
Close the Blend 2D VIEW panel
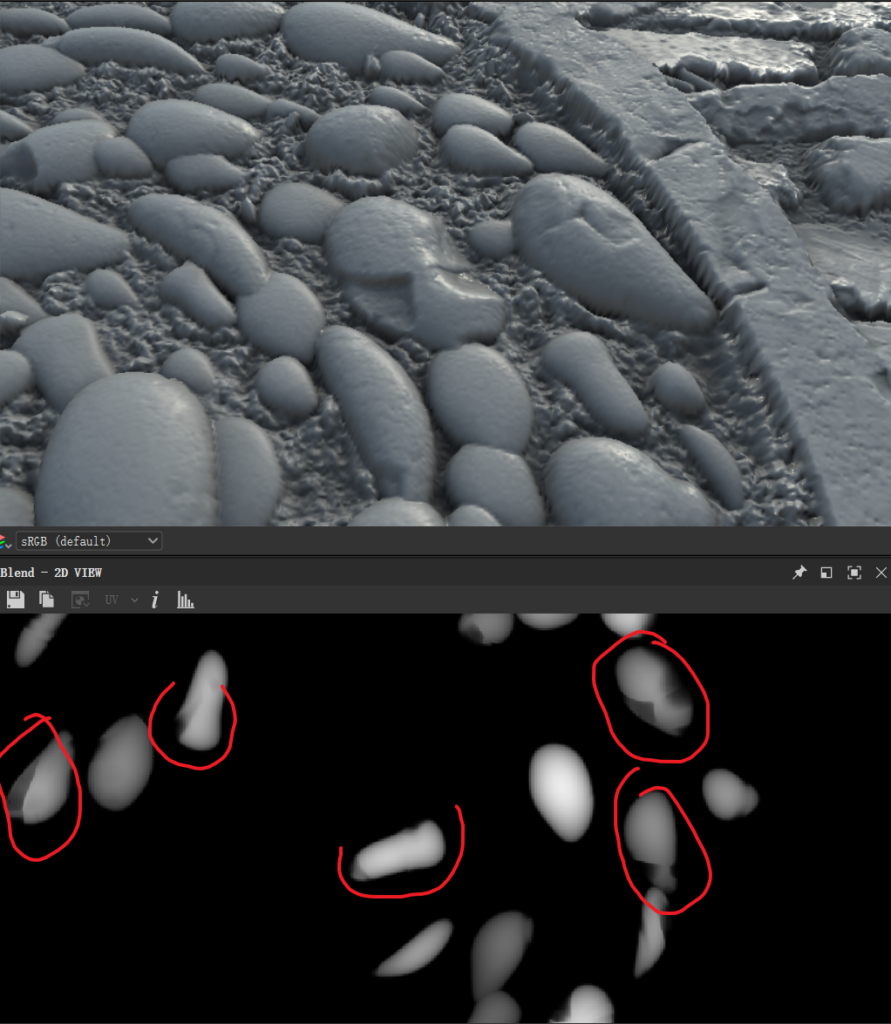[x=881, y=573]
